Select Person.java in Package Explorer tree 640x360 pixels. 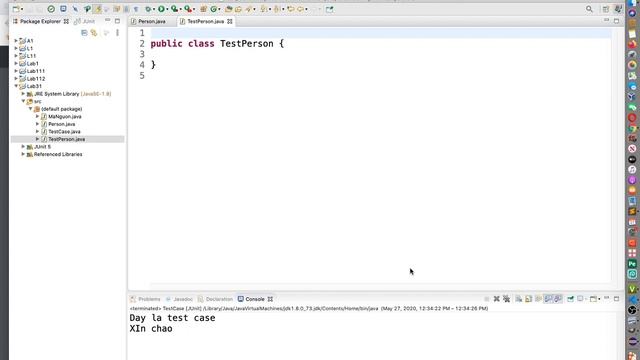[61, 124]
